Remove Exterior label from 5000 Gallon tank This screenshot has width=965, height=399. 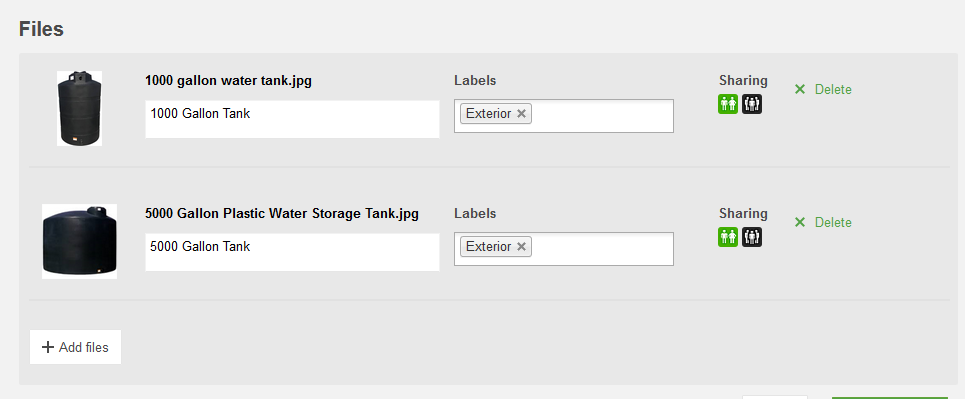pyautogui.click(x=521, y=246)
